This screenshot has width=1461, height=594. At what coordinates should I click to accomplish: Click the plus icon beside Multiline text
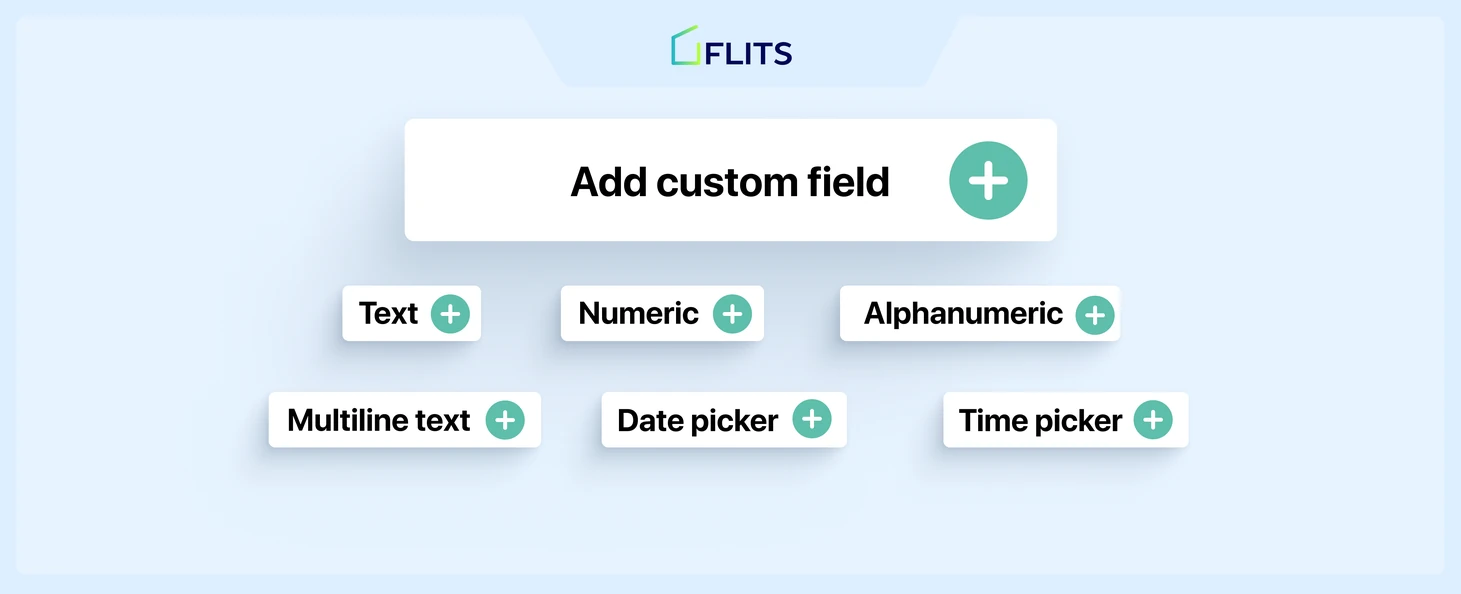click(505, 420)
